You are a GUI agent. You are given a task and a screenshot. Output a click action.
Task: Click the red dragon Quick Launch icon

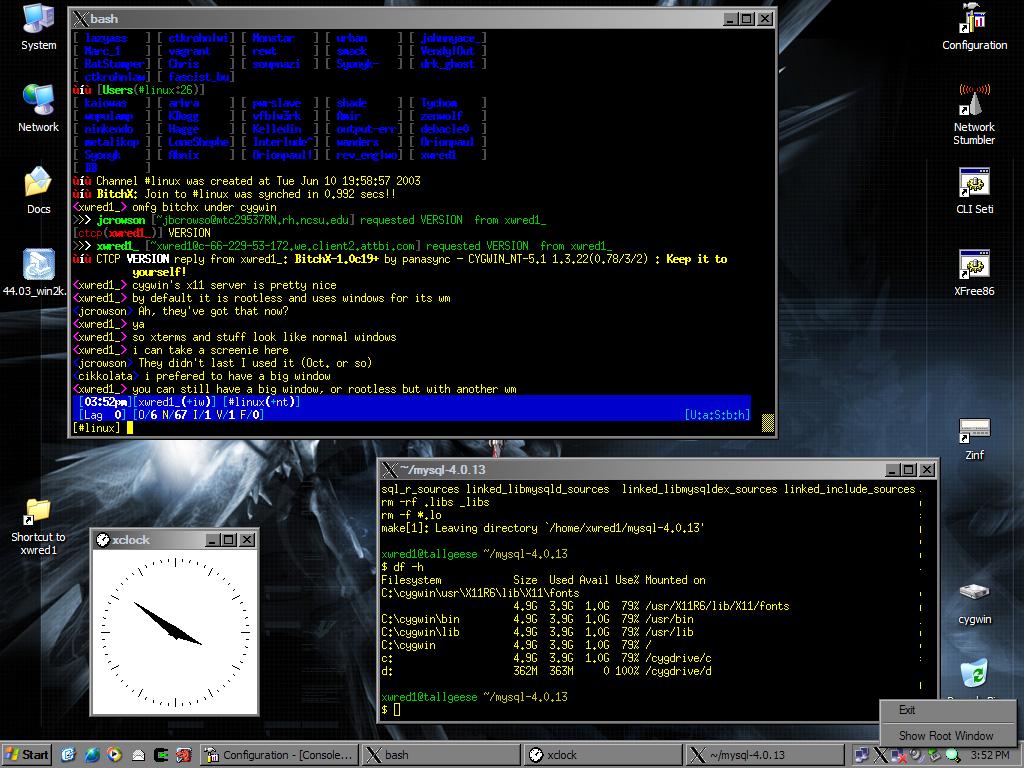pyautogui.click(x=184, y=755)
